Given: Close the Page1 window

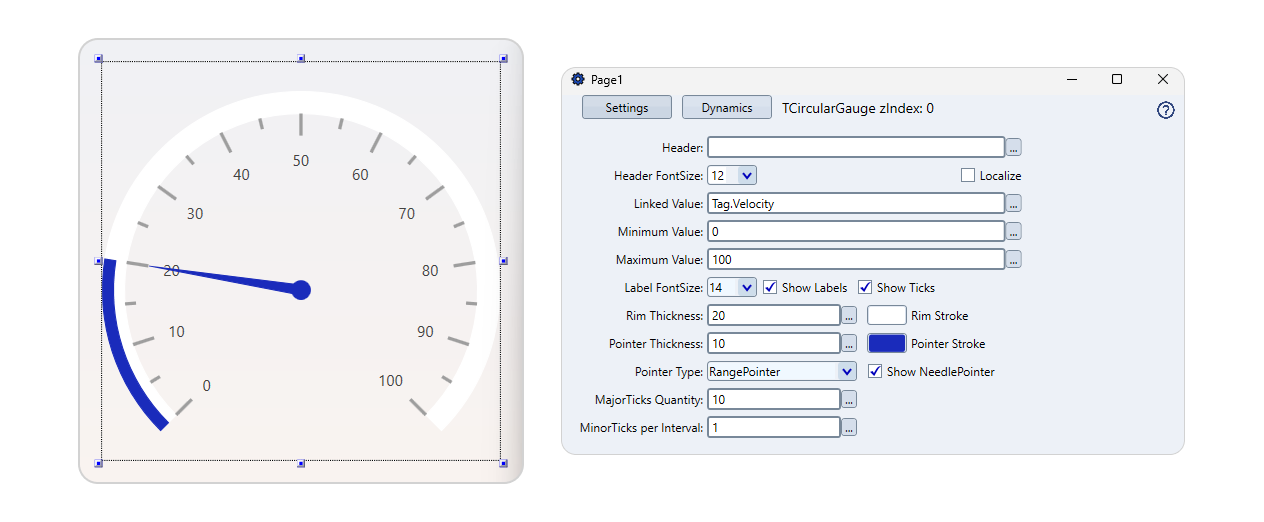Looking at the screenshot, I should coord(1162,79).
